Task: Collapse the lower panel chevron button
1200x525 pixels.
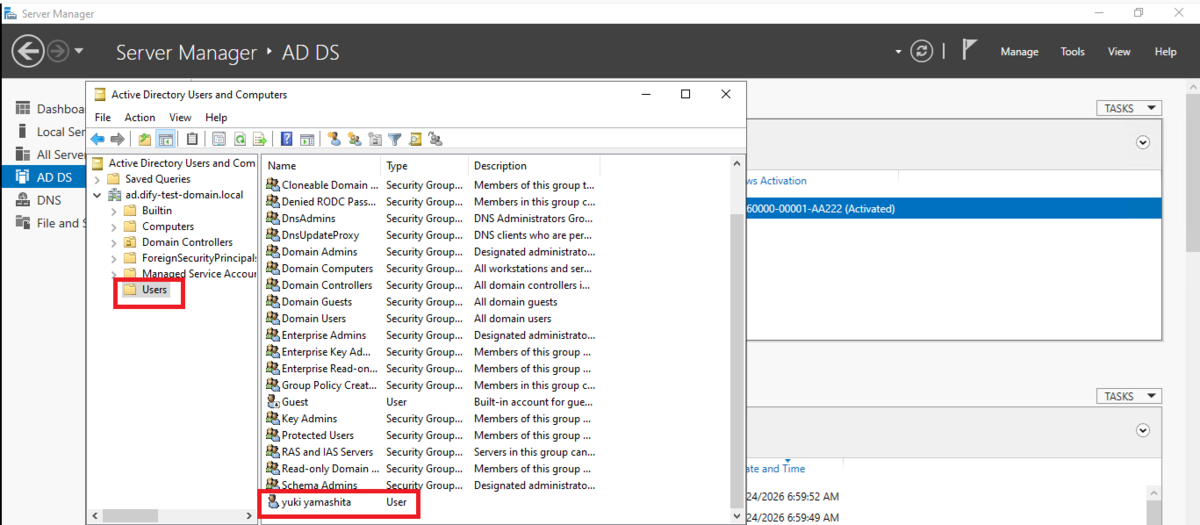Action: coord(1143,431)
